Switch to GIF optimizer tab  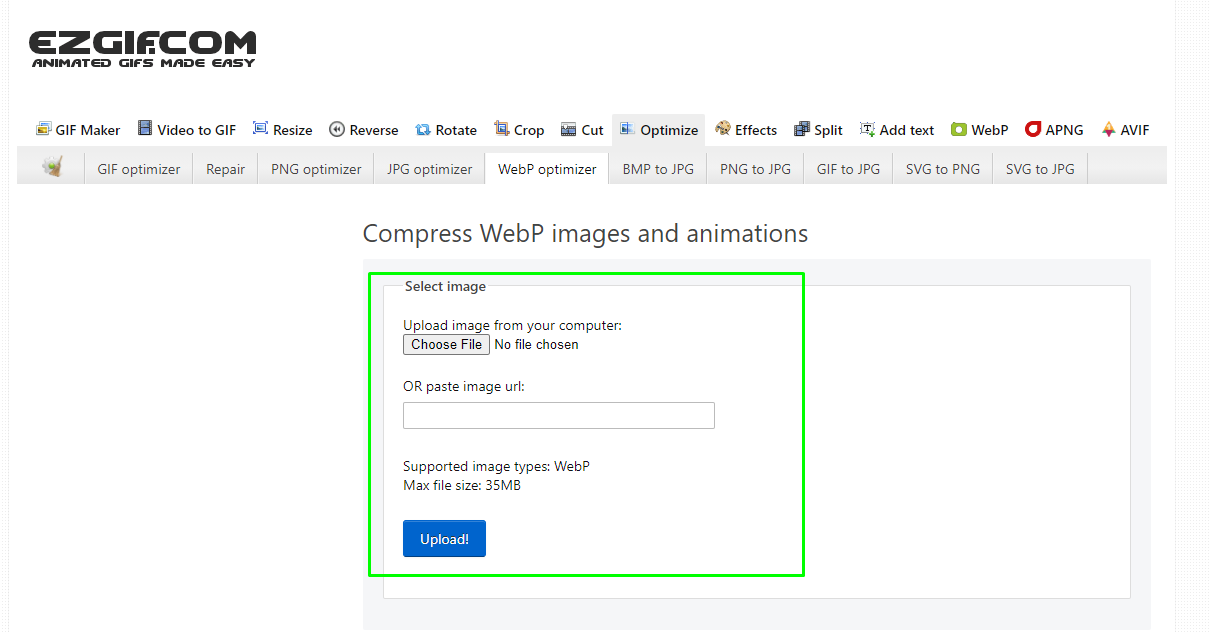click(139, 169)
